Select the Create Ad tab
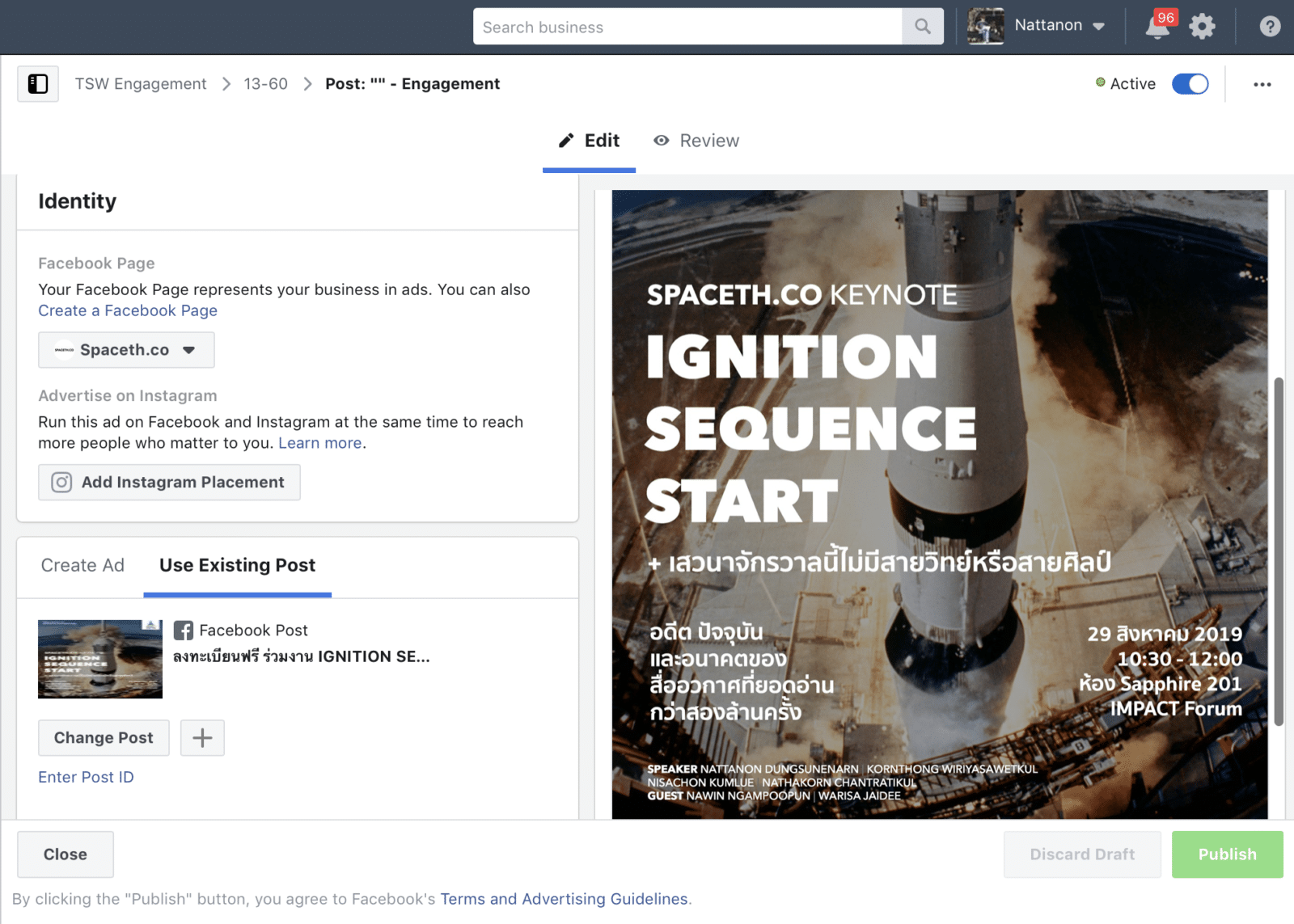Image resolution: width=1294 pixels, height=924 pixels. click(x=82, y=565)
